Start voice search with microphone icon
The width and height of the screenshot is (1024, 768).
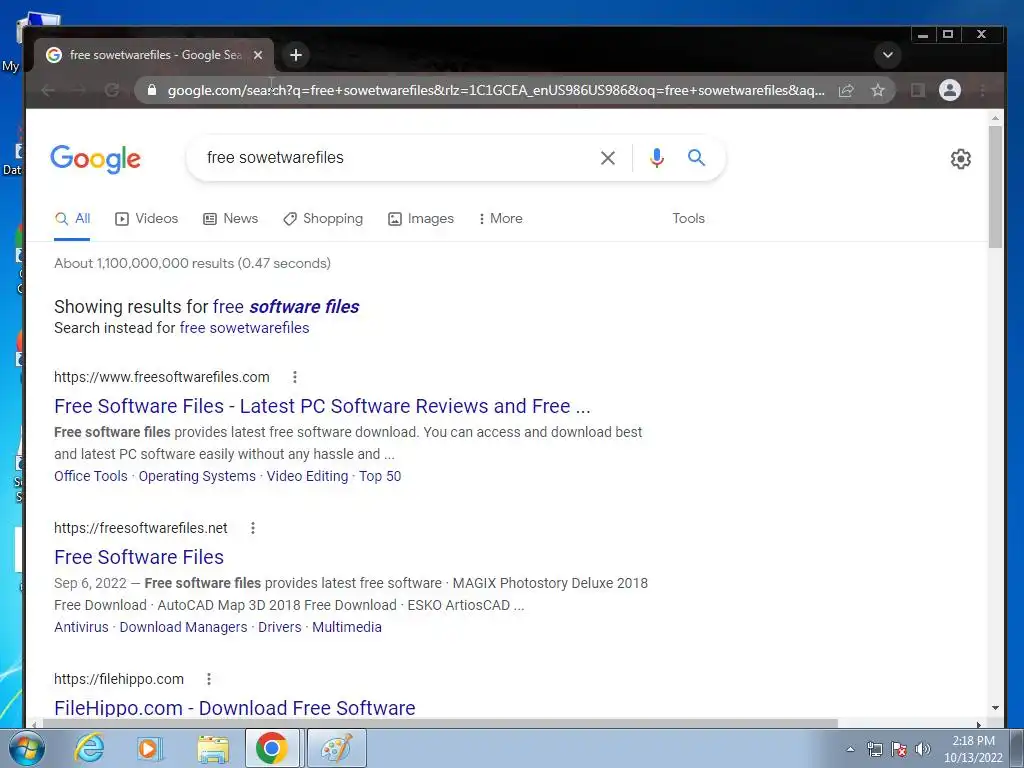[x=656, y=158]
